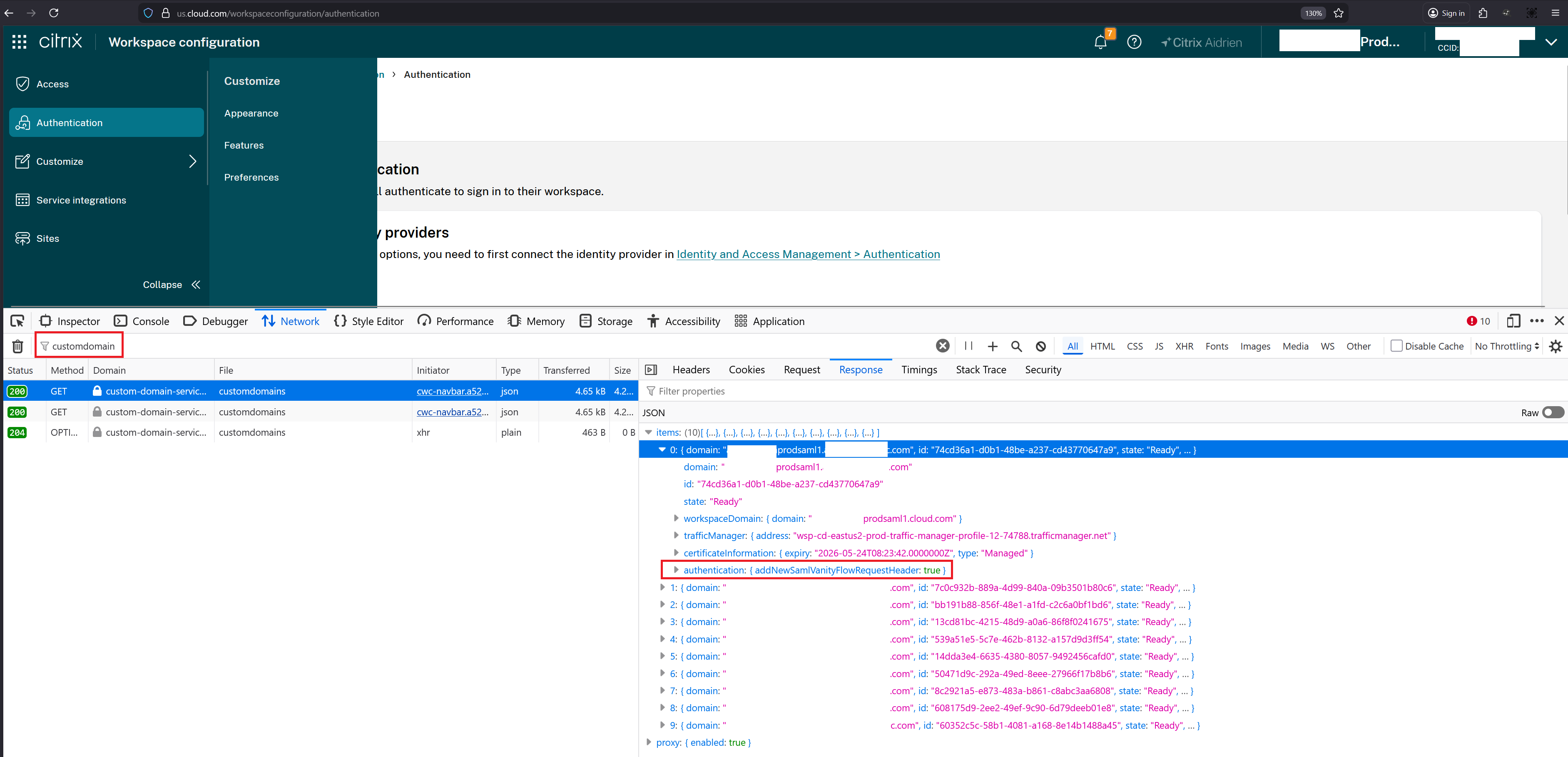
Task: Open the network search magnifier
Action: [1016, 346]
